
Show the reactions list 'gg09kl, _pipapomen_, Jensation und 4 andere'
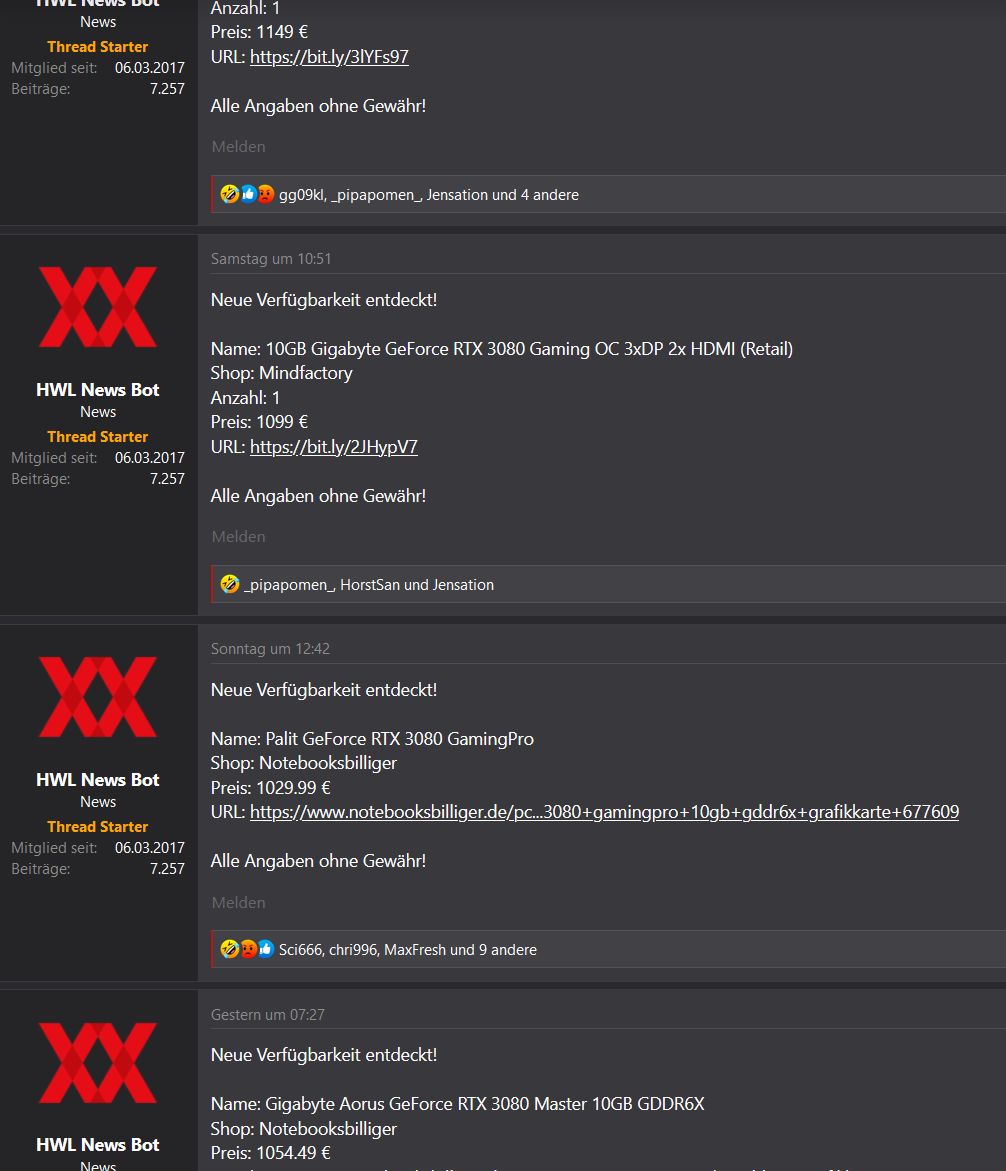tap(429, 195)
